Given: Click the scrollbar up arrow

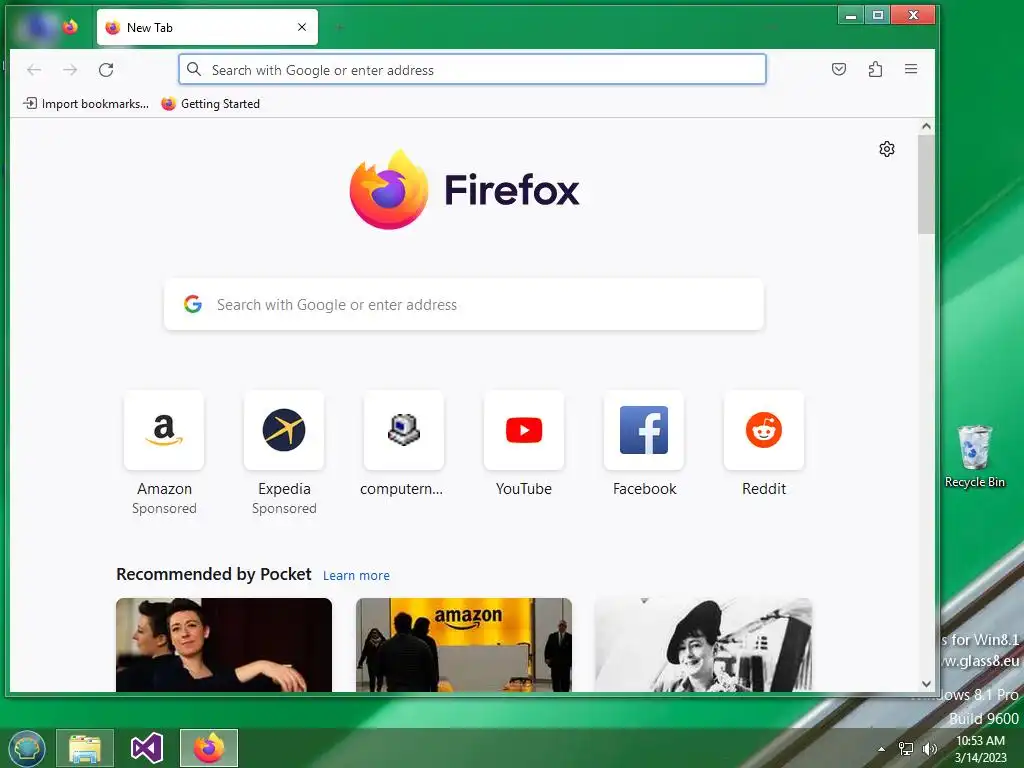Looking at the screenshot, I should [926, 126].
